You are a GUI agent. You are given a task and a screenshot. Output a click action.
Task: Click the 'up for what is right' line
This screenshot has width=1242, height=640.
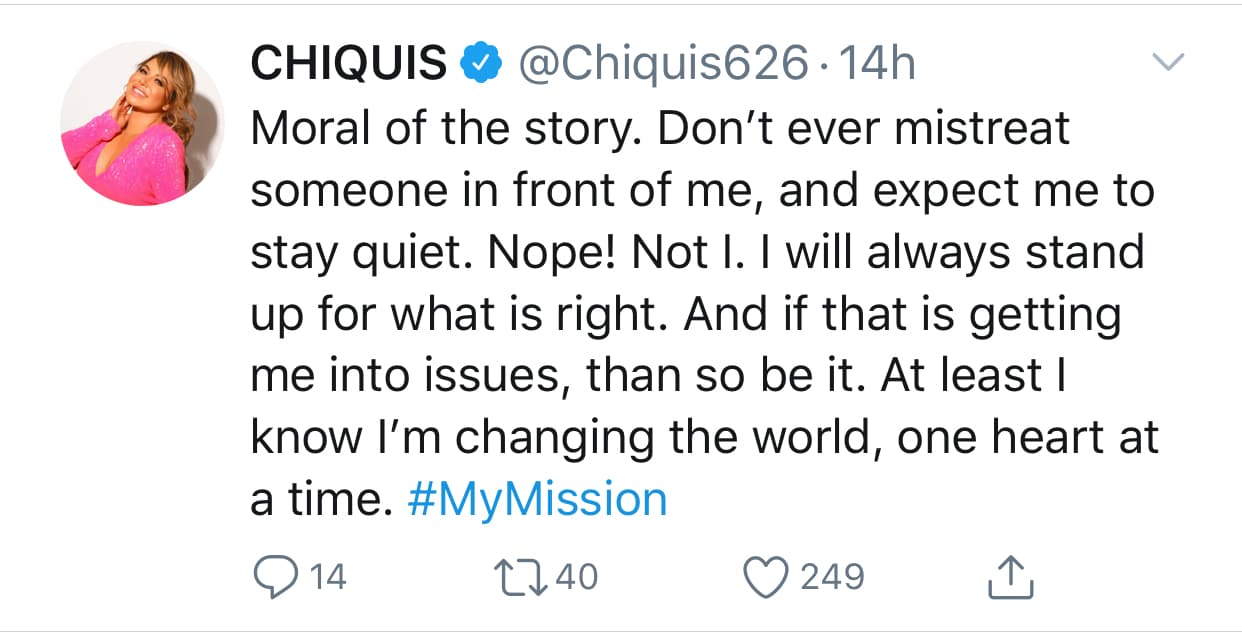(x=685, y=314)
